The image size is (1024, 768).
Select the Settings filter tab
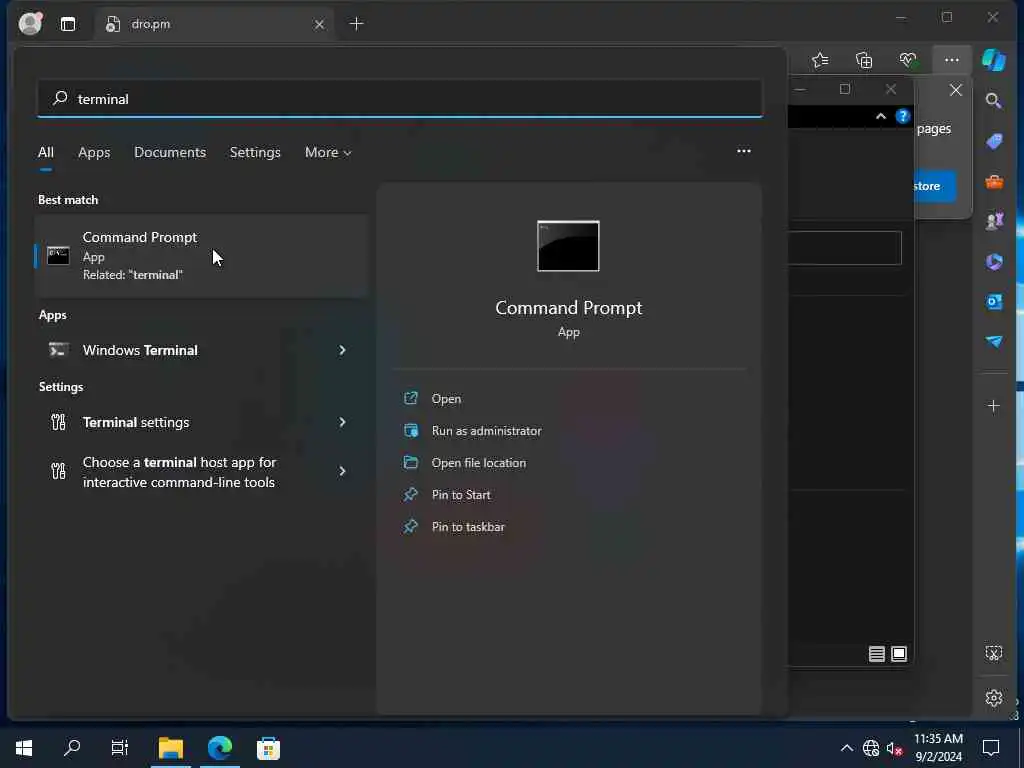[255, 152]
